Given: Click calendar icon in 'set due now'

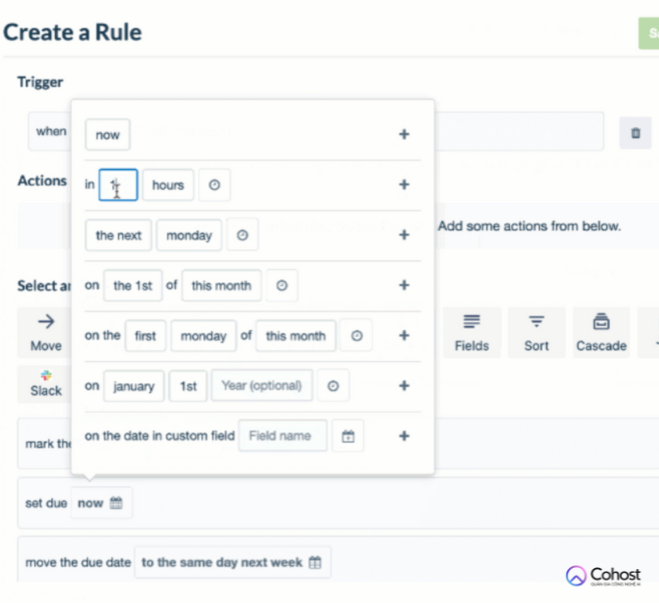Looking at the screenshot, I should [116, 503].
